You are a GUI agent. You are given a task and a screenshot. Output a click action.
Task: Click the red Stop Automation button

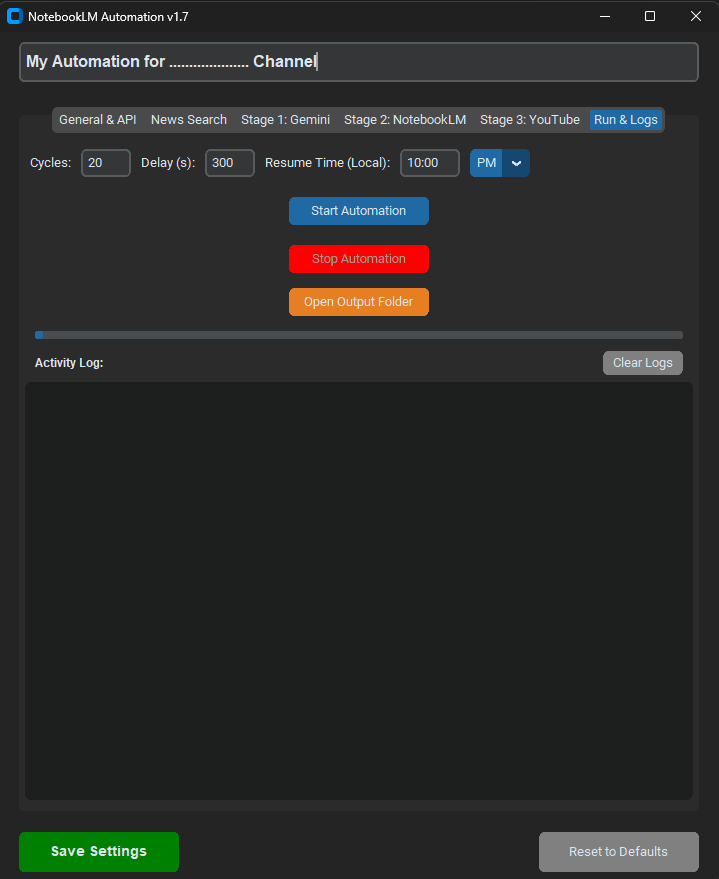pos(359,259)
